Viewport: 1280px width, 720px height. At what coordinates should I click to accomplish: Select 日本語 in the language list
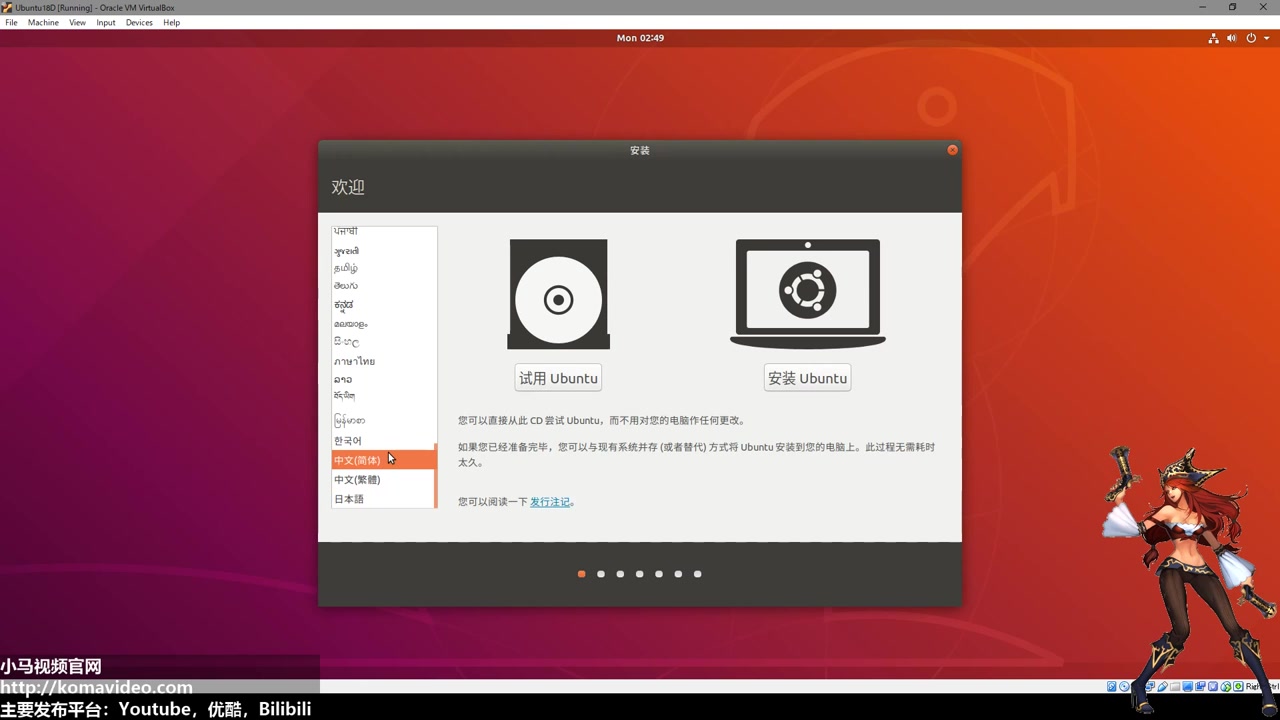349,499
